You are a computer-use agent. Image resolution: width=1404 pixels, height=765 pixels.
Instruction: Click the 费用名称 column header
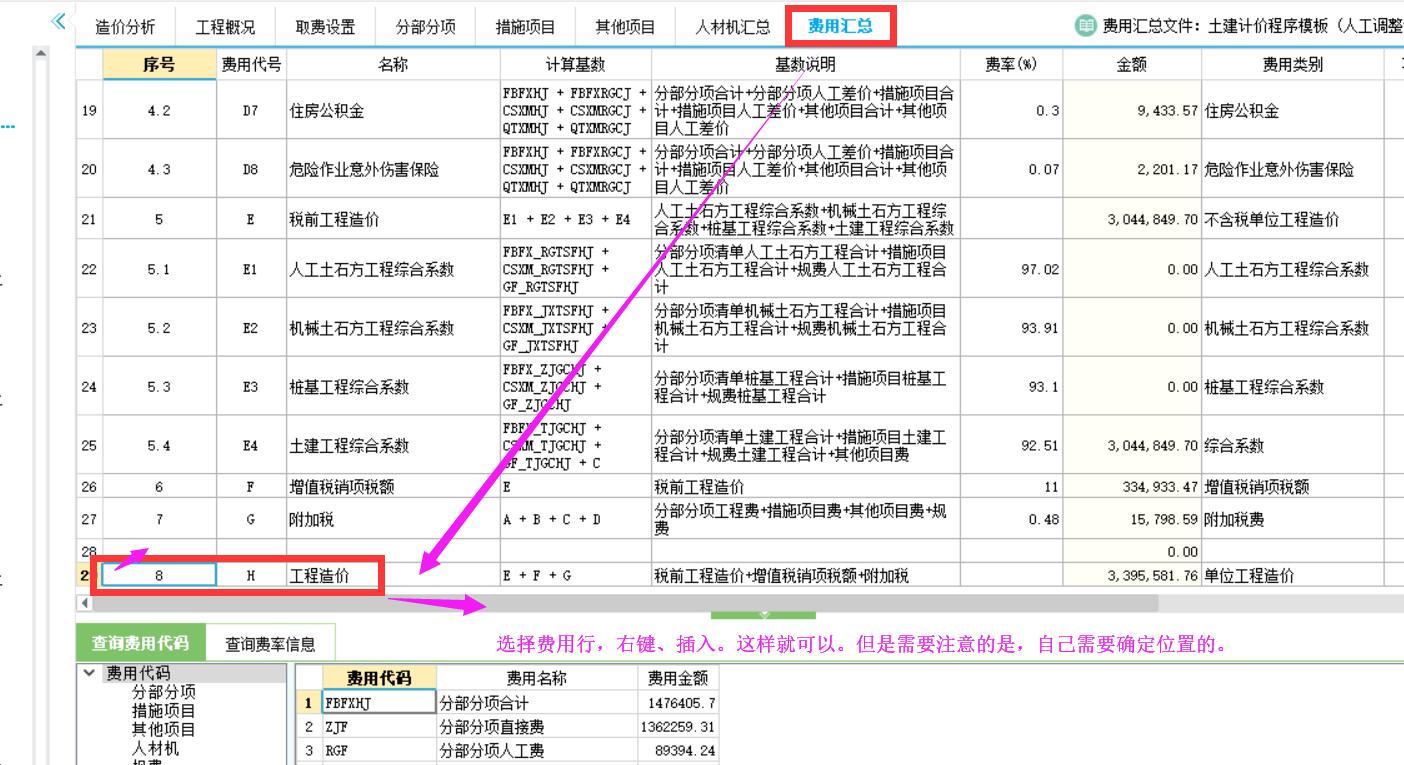click(536, 678)
